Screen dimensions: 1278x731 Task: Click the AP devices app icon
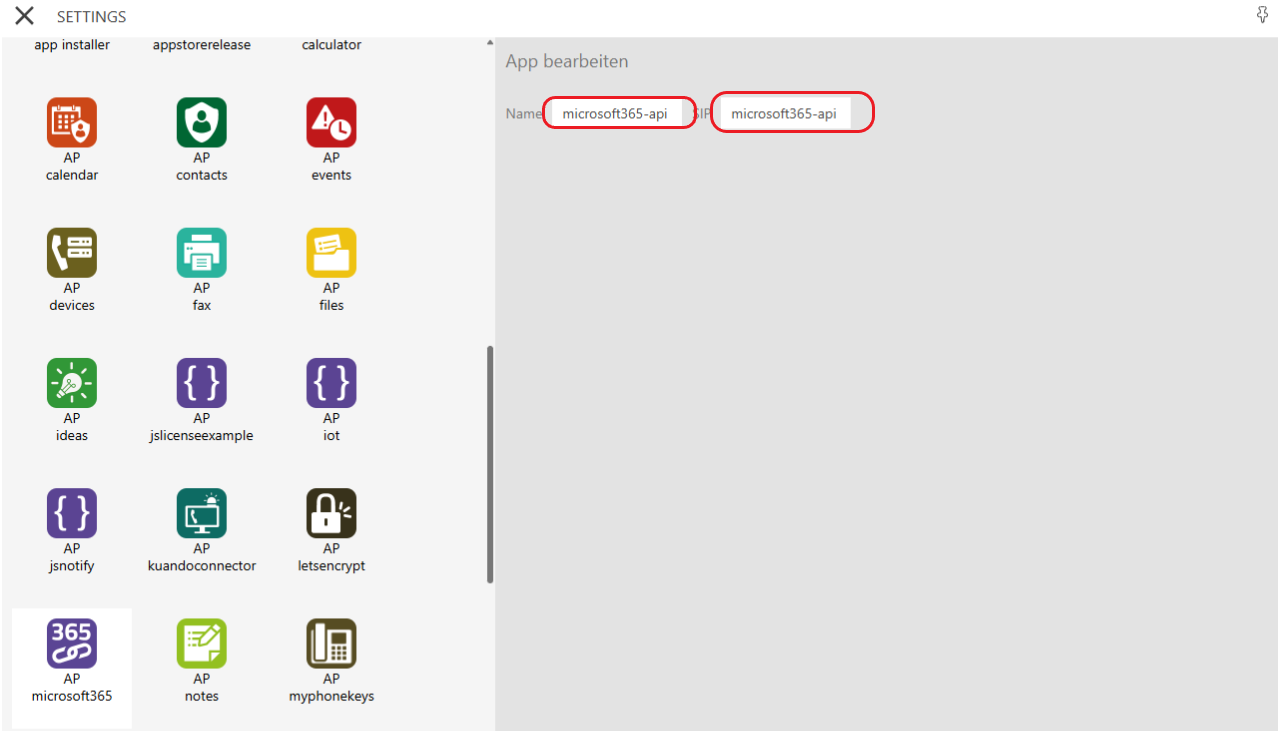point(72,253)
